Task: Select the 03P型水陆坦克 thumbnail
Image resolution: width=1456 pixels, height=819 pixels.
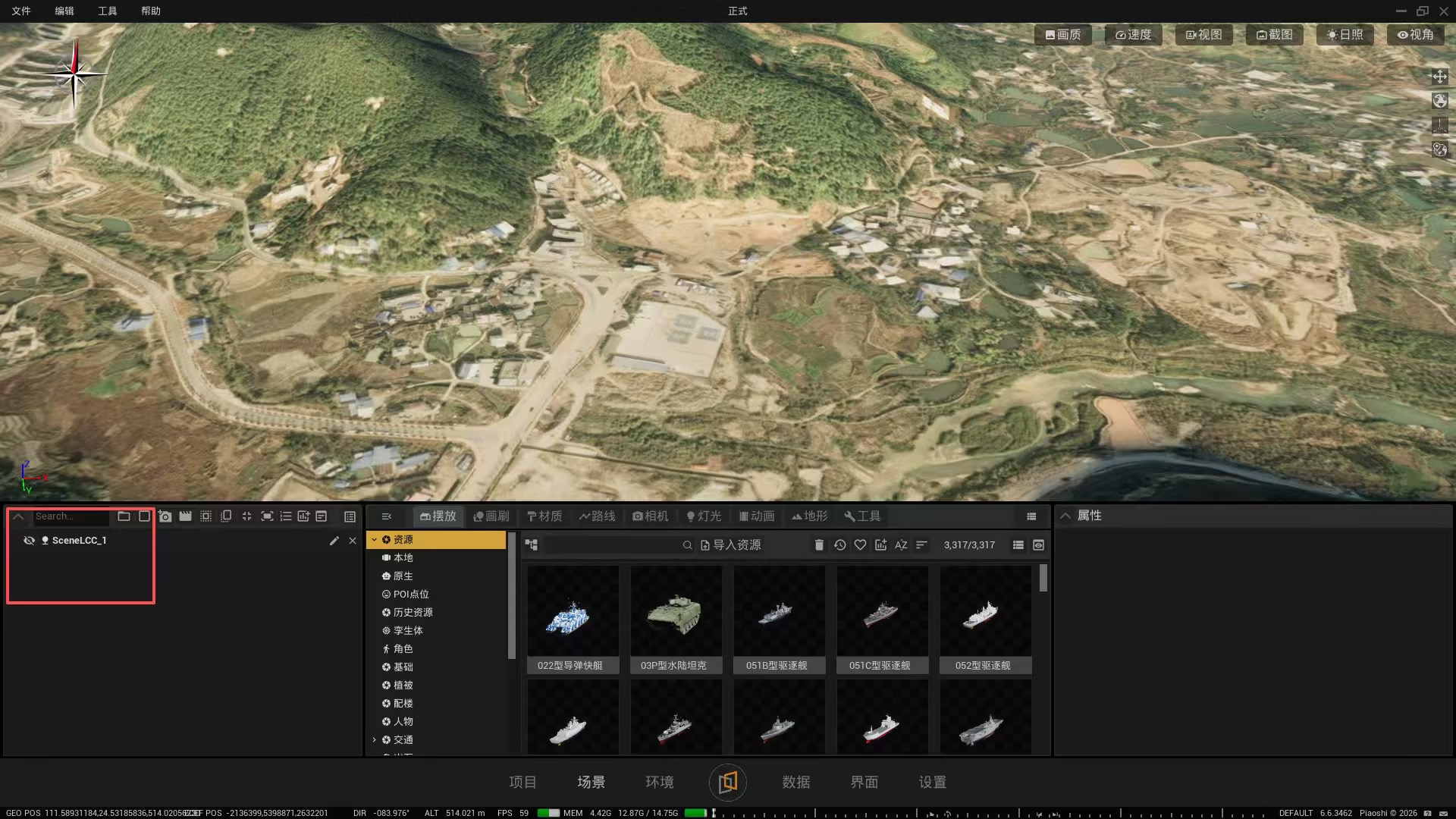Action: pos(676,620)
